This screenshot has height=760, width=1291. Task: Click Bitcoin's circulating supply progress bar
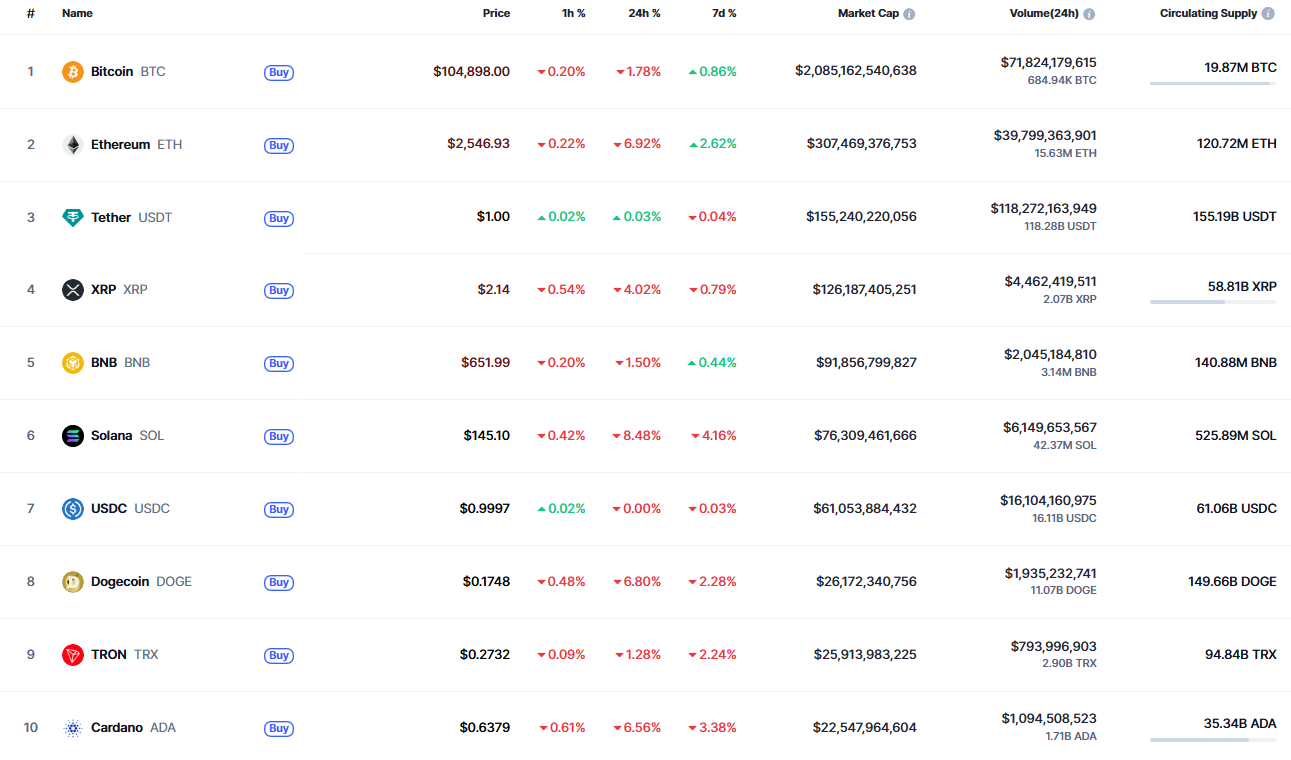coord(1212,84)
